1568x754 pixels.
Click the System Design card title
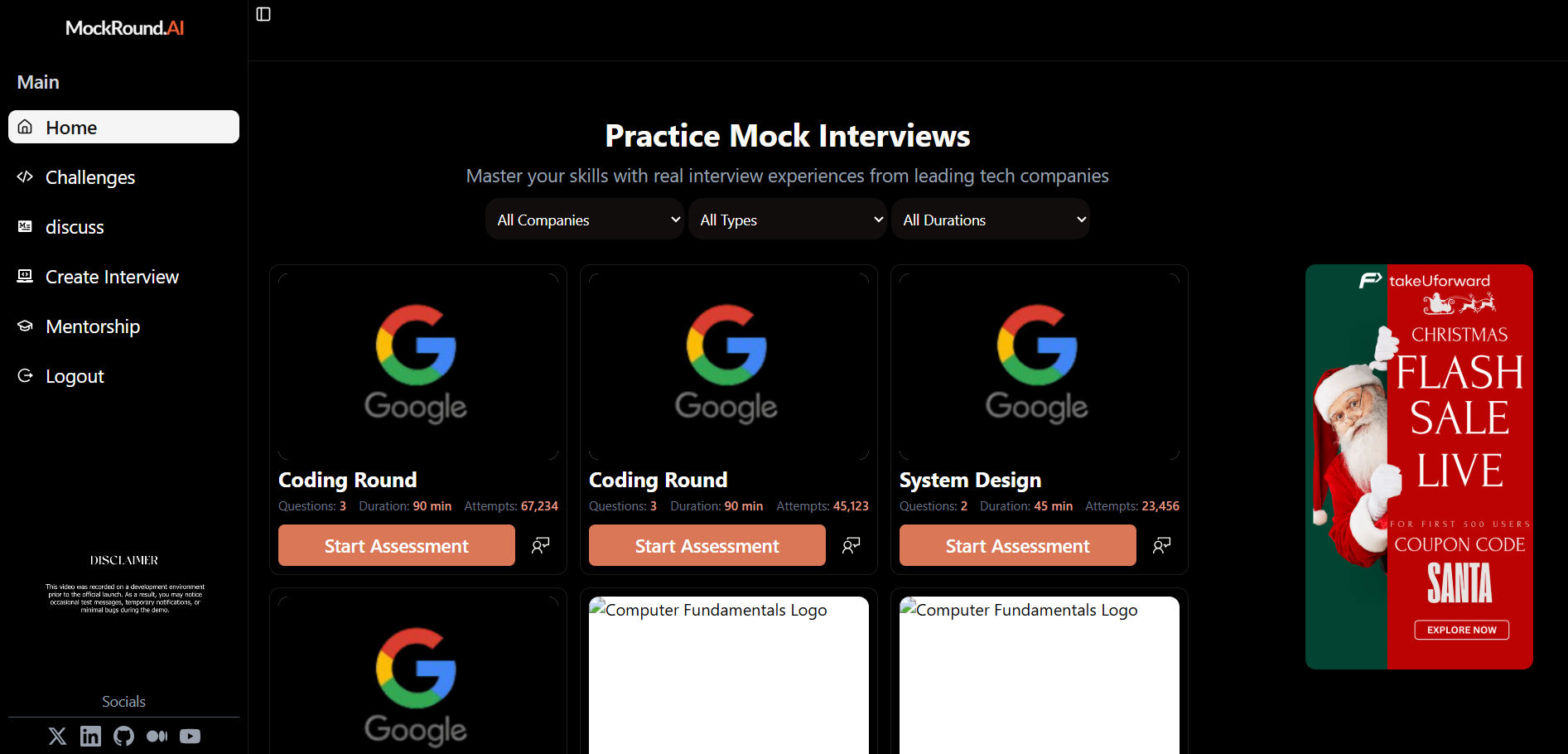pos(970,480)
